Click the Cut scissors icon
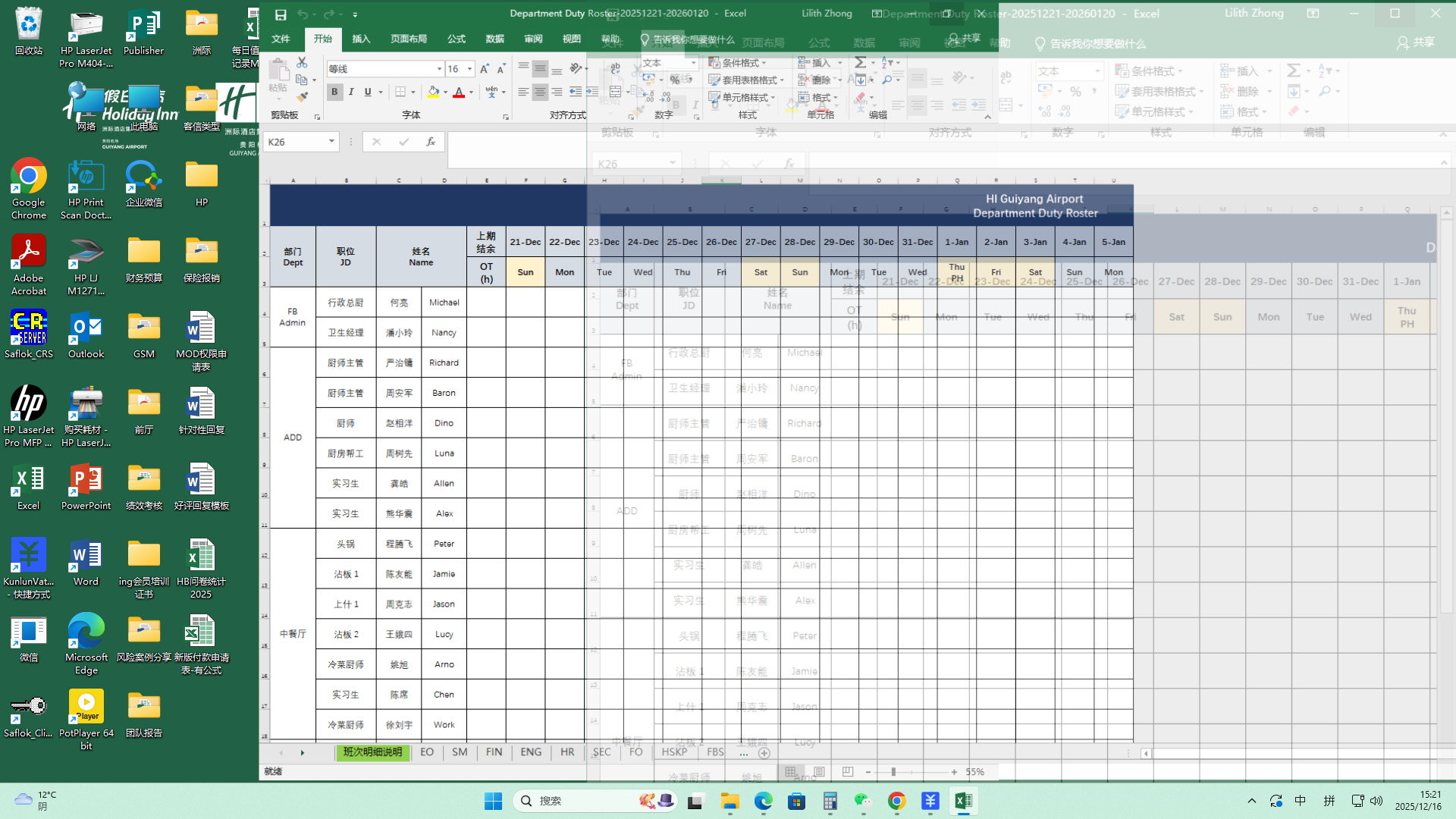1456x819 pixels. click(x=302, y=62)
